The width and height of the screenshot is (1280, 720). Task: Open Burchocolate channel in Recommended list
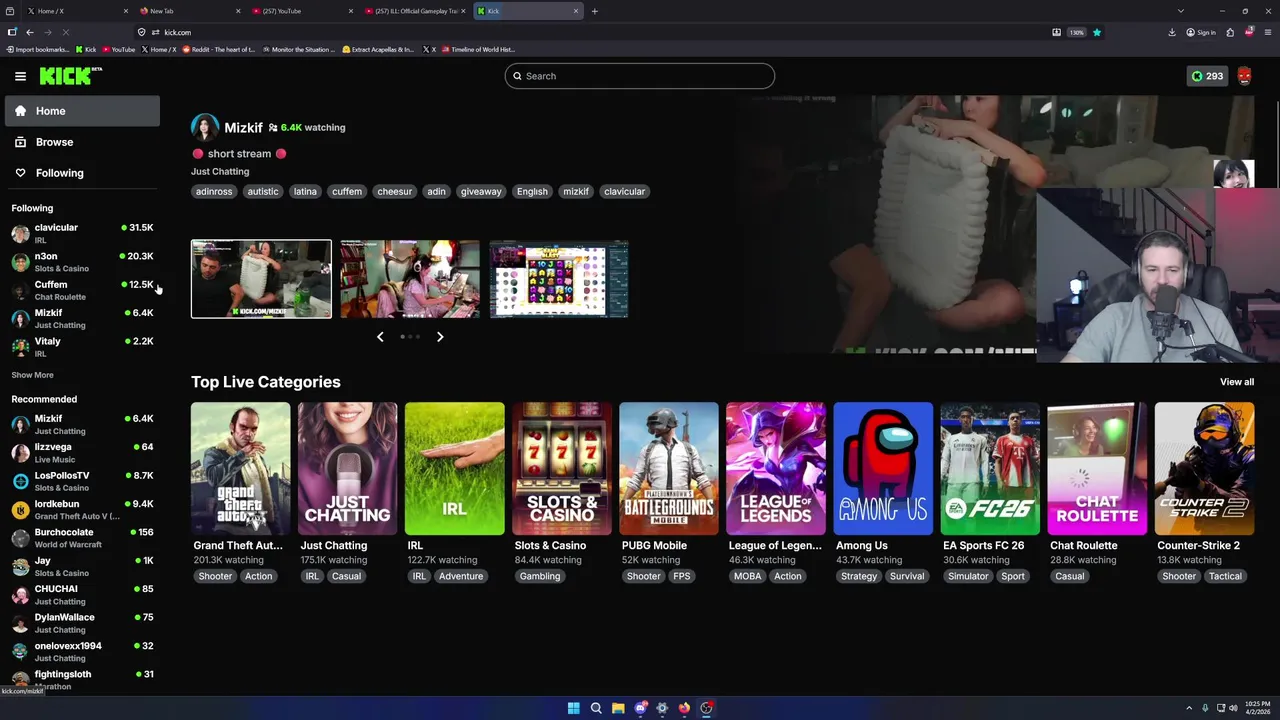click(82, 538)
